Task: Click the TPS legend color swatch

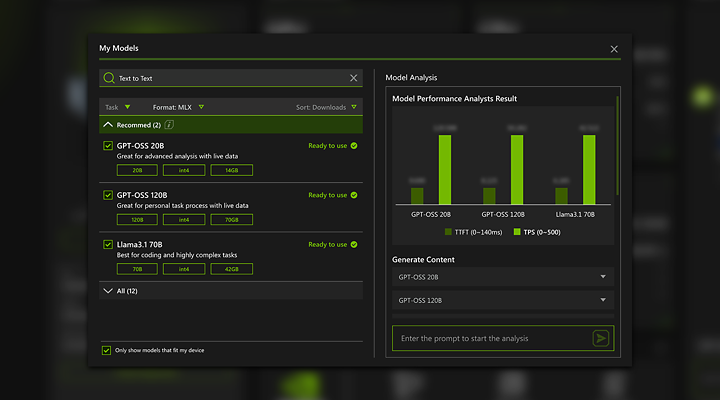Action: [517, 232]
